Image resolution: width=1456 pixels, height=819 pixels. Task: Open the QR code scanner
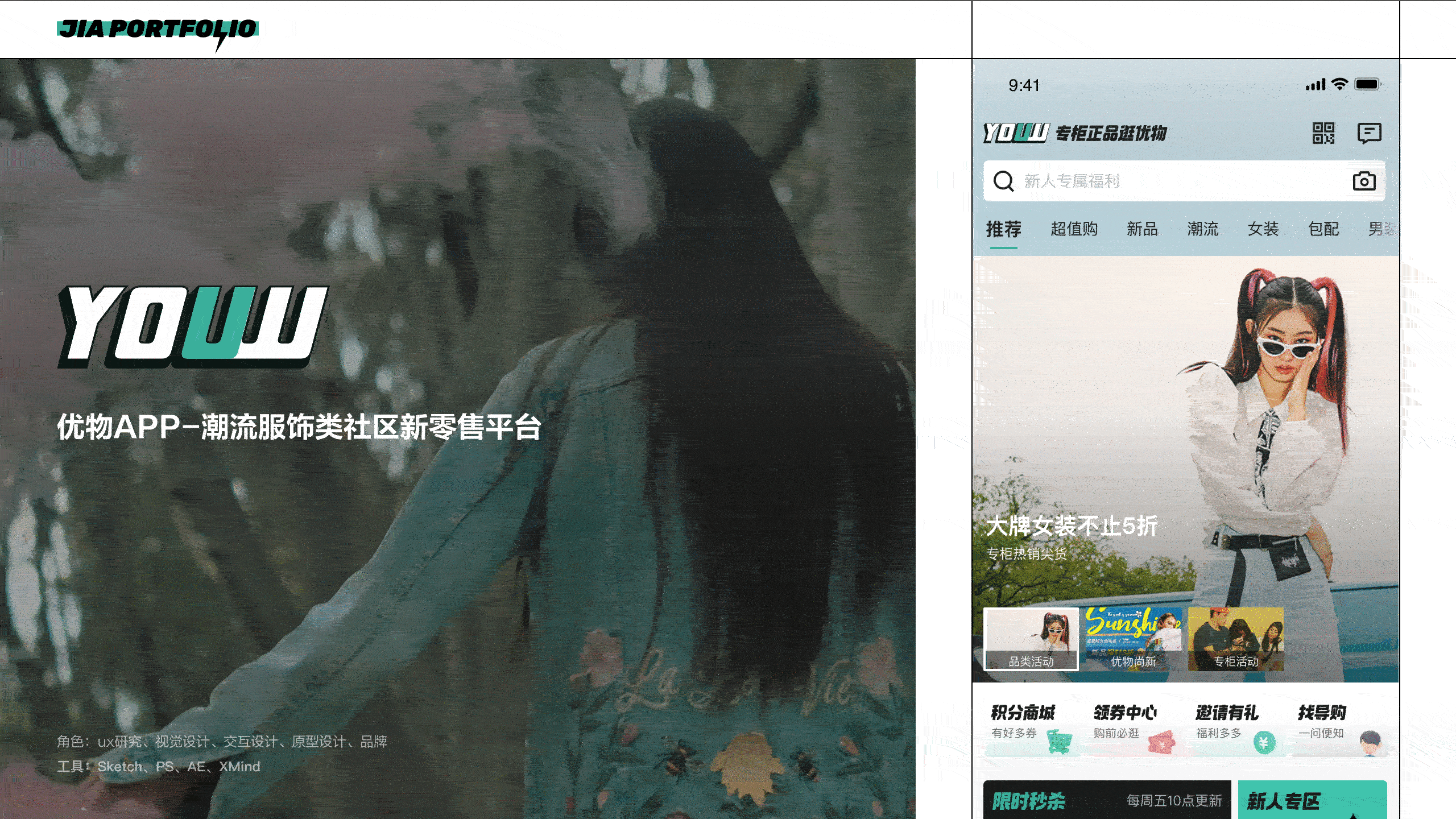(1322, 133)
